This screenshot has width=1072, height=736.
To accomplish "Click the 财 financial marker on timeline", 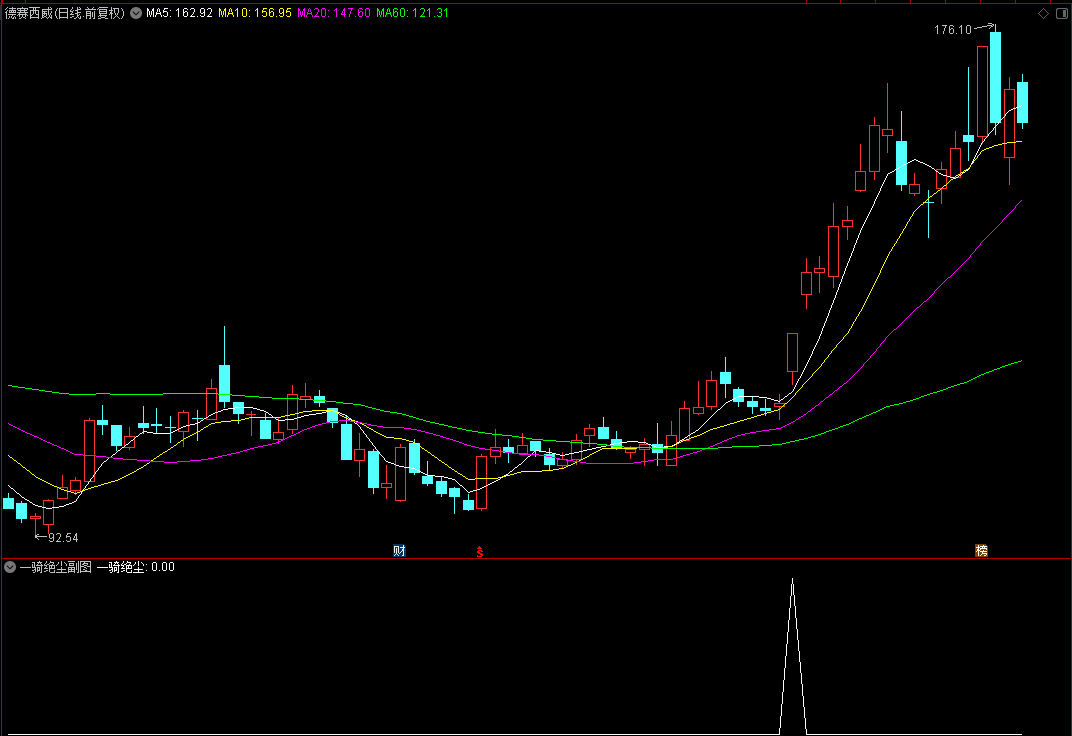I will (x=399, y=551).
